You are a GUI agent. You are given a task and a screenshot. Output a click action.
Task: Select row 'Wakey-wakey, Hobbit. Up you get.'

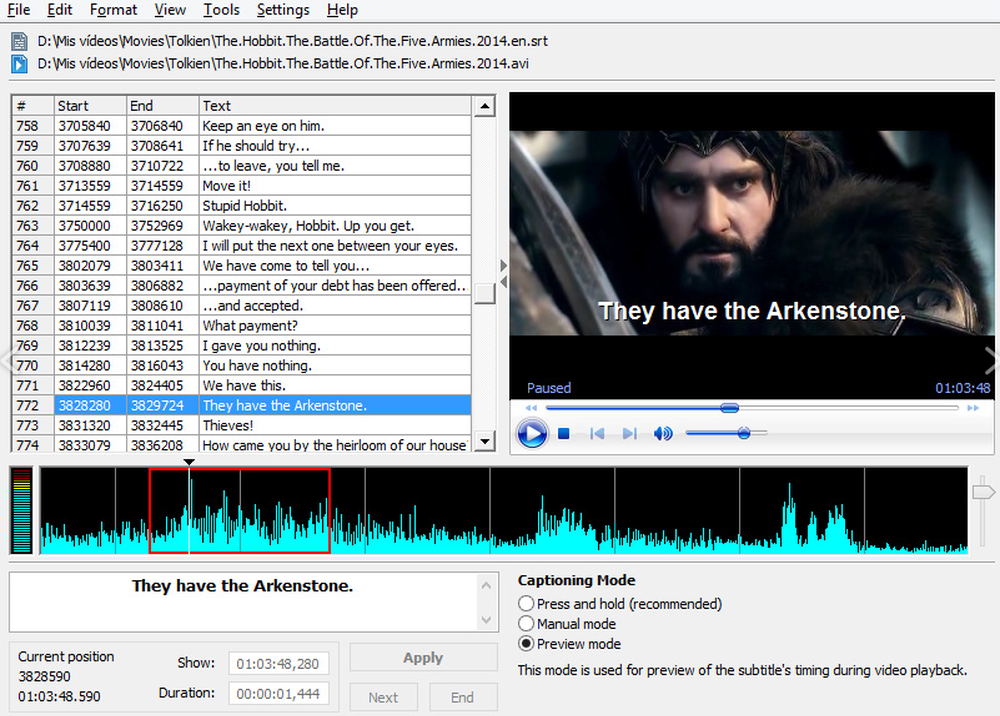coord(242,226)
